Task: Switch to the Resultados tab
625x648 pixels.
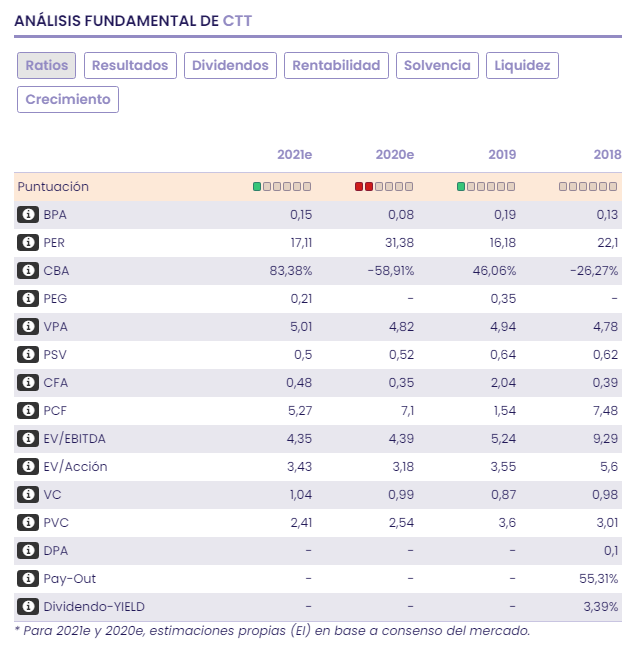Action: (130, 66)
